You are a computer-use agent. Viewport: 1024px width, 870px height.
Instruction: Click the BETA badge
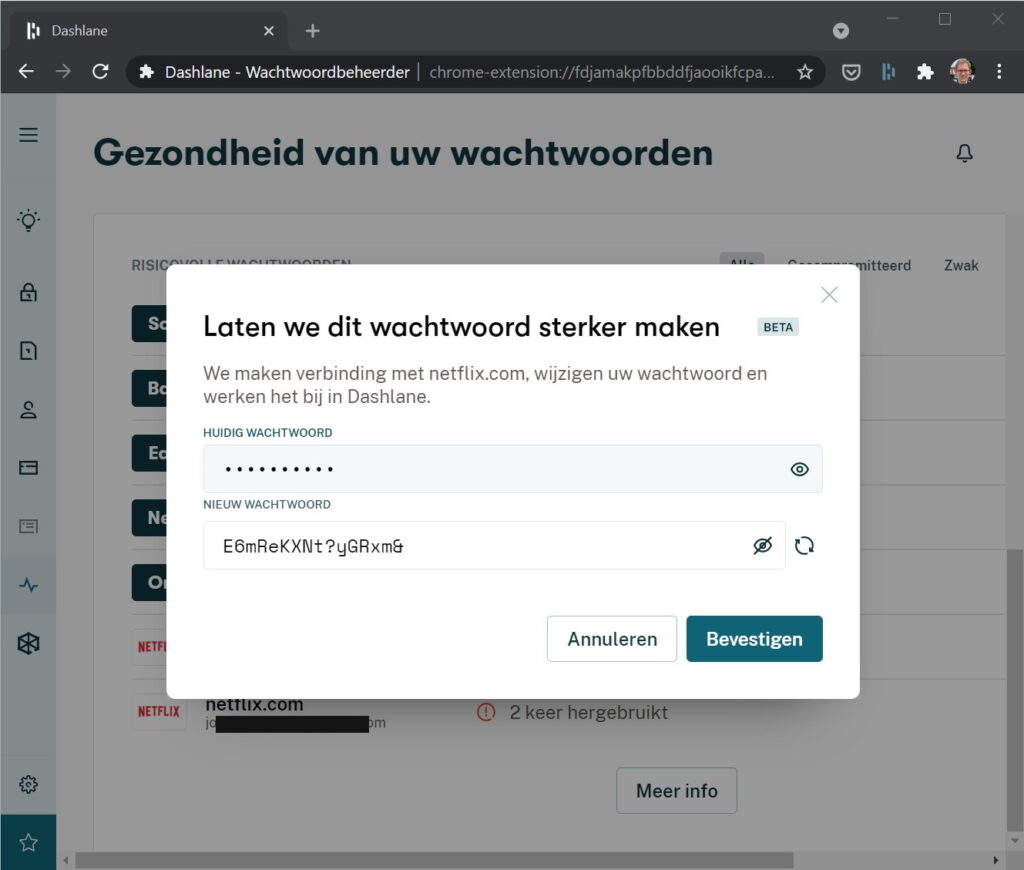[x=778, y=327]
